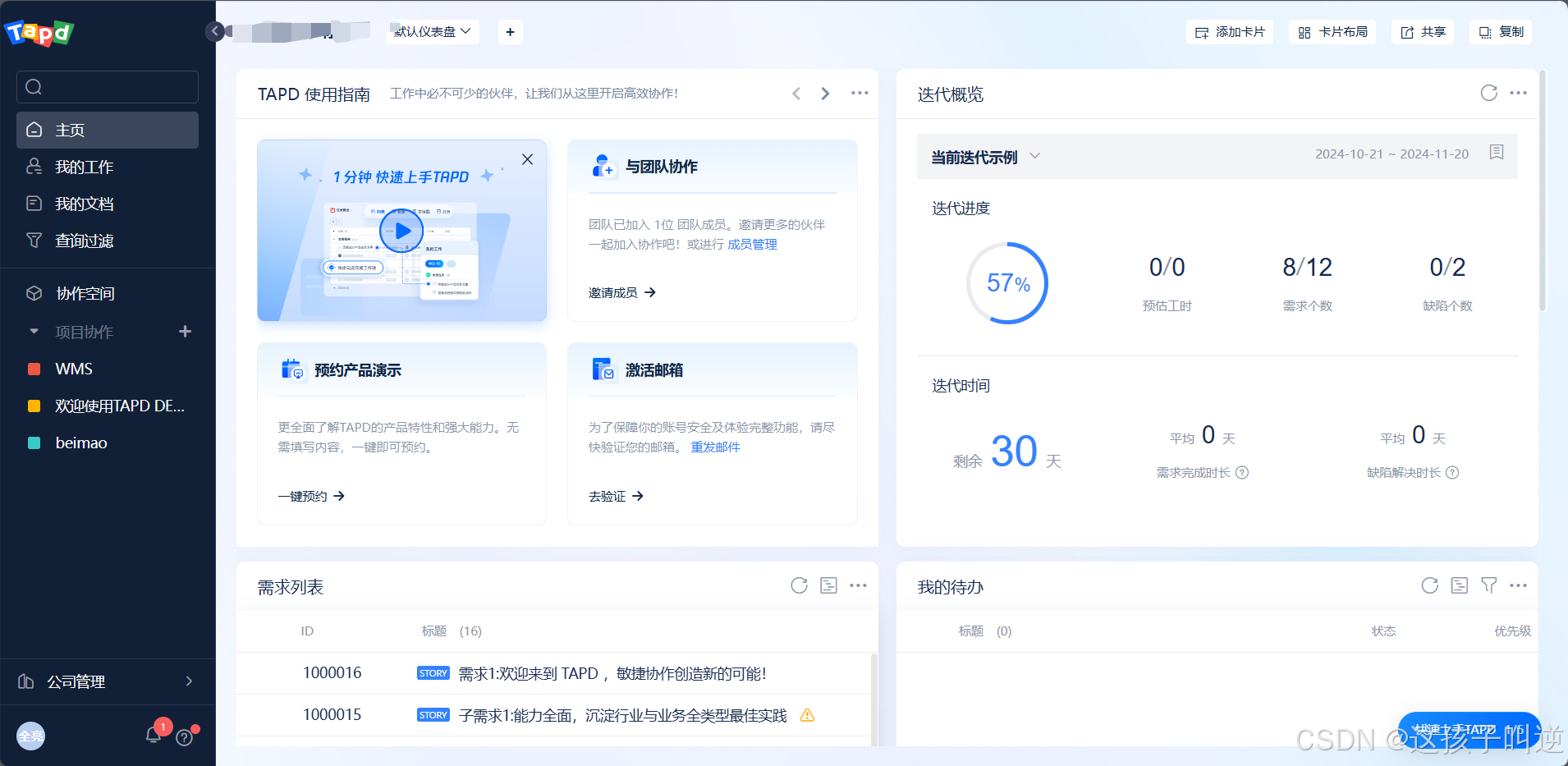Open 主页 in the sidebar
1568x766 pixels.
click(108, 130)
